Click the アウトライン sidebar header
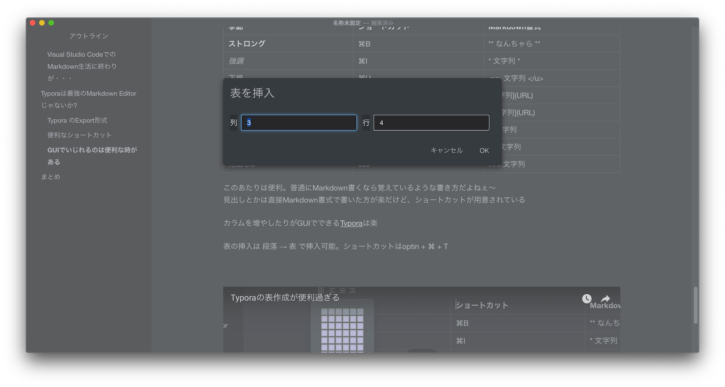 click(x=89, y=36)
